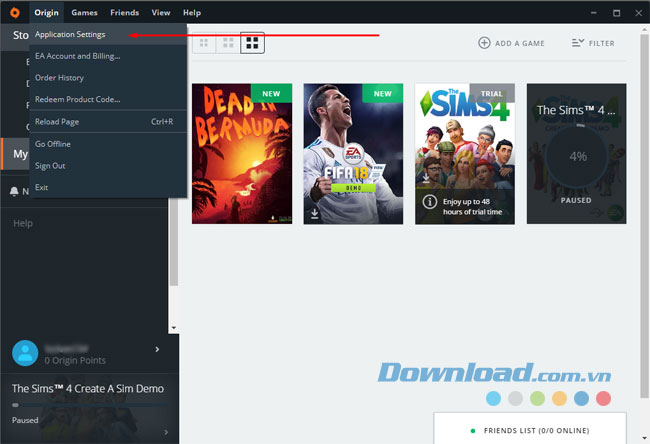Click the paused Sims 4 4% progress circle
The image size is (650, 444).
(x=576, y=157)
